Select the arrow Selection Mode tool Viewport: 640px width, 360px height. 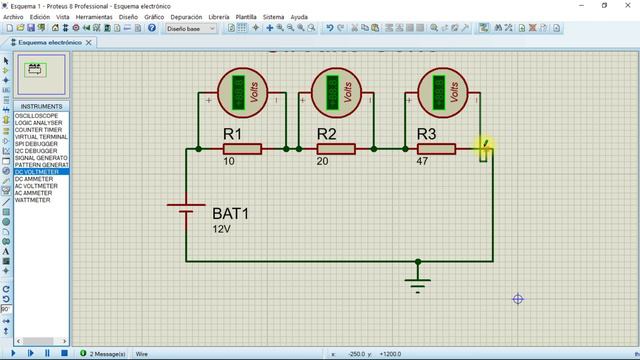click(x=6, y=60)
